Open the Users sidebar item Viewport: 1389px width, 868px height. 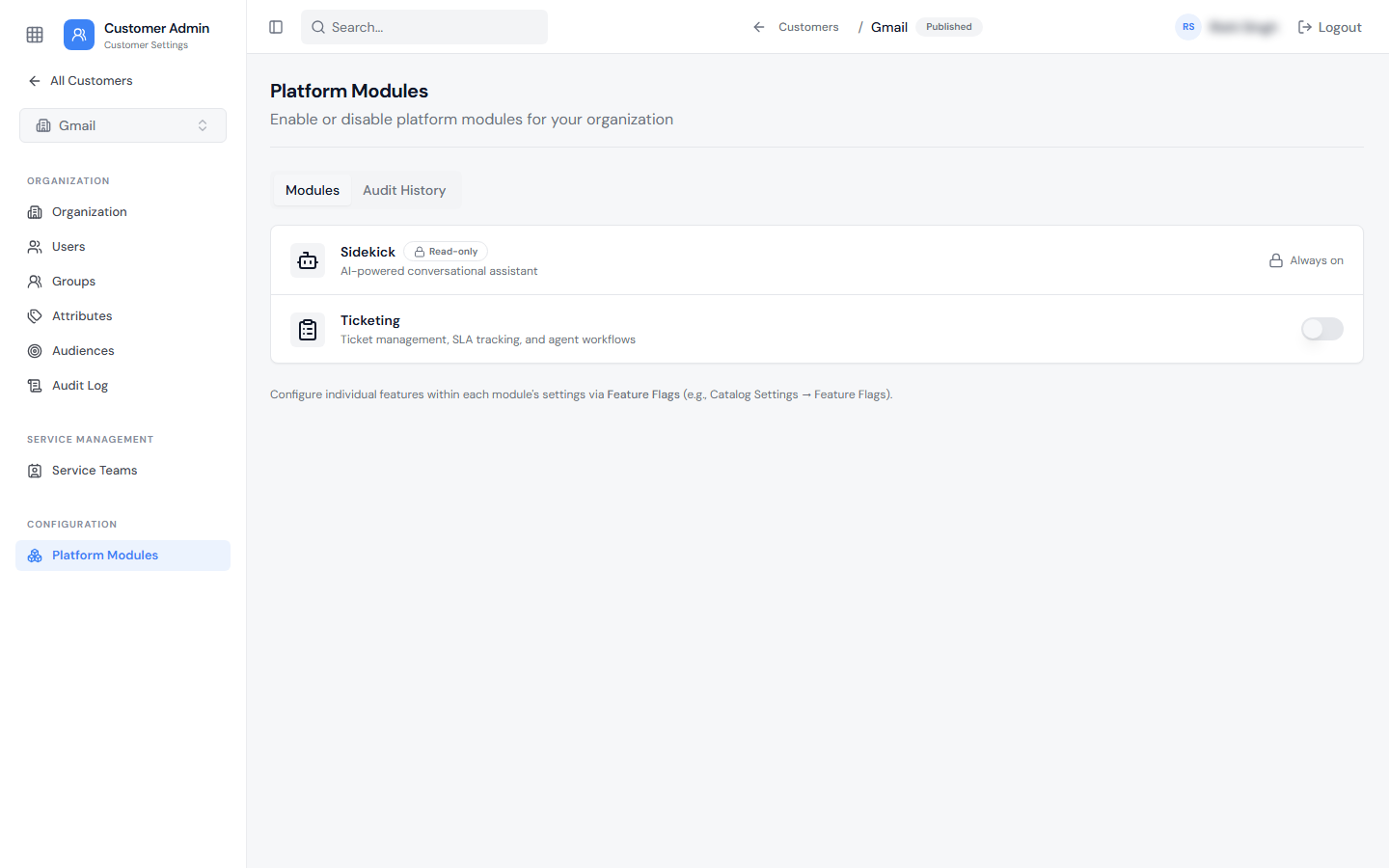pyautogui.click(x=123, y=247)
